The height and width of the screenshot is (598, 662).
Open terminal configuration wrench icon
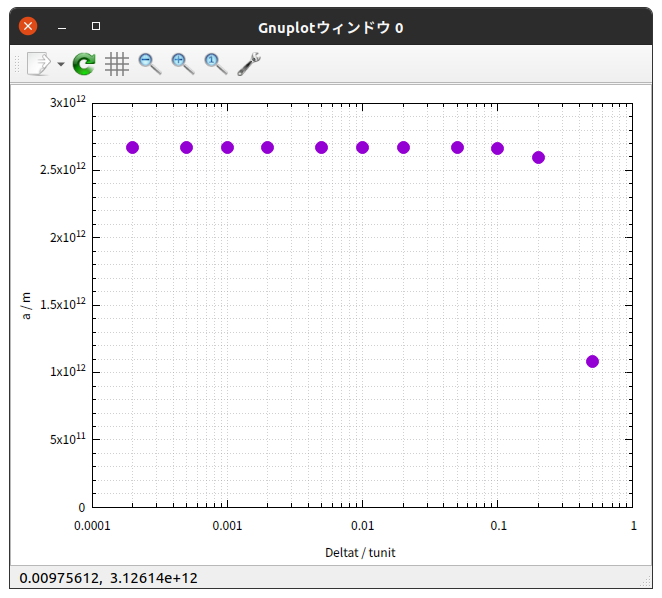249,64
